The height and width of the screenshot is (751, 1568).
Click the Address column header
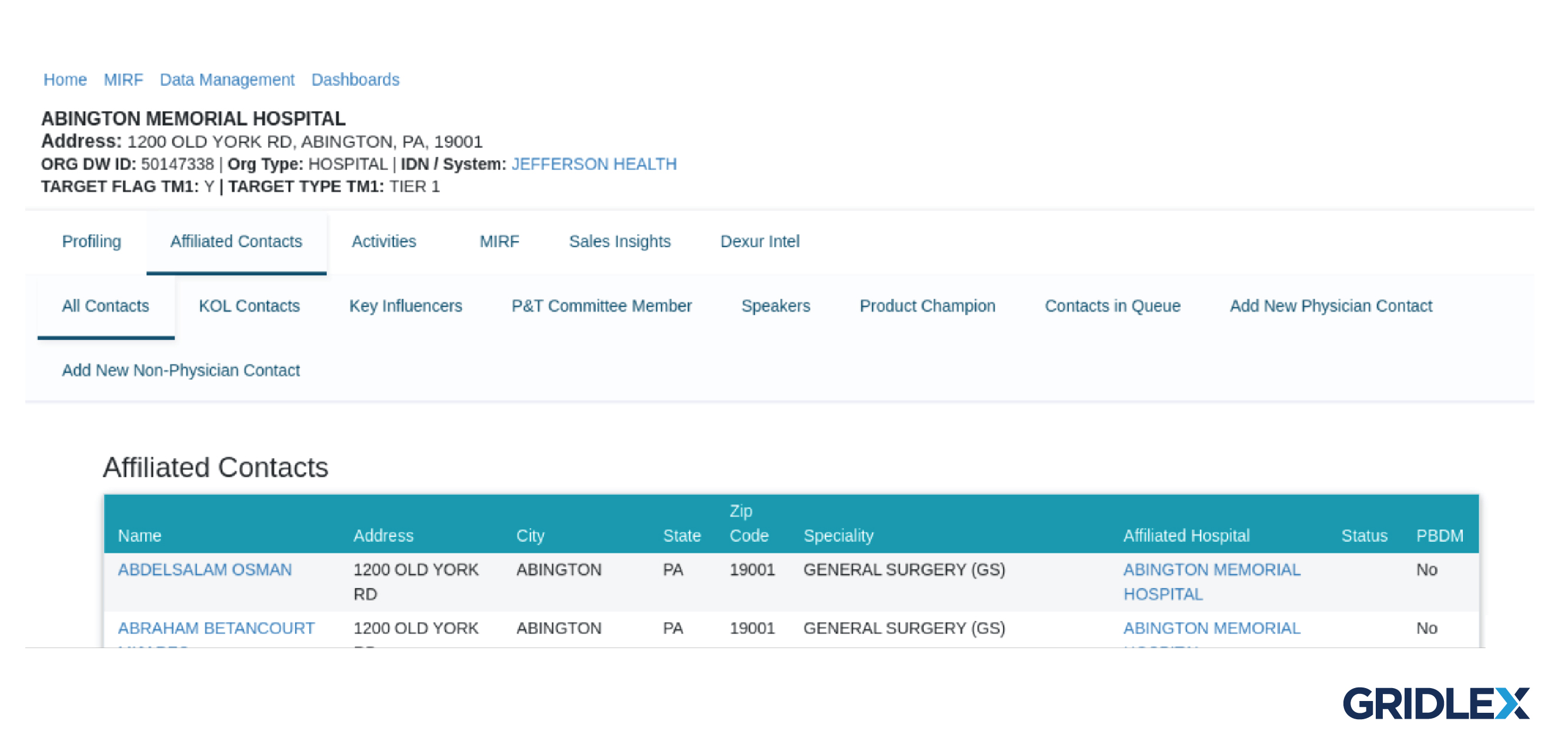(x=383, y=536)
